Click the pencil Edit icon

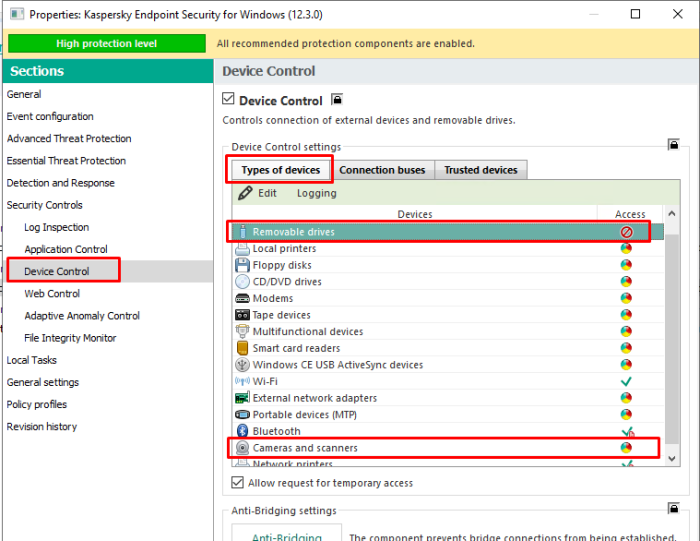245,193
